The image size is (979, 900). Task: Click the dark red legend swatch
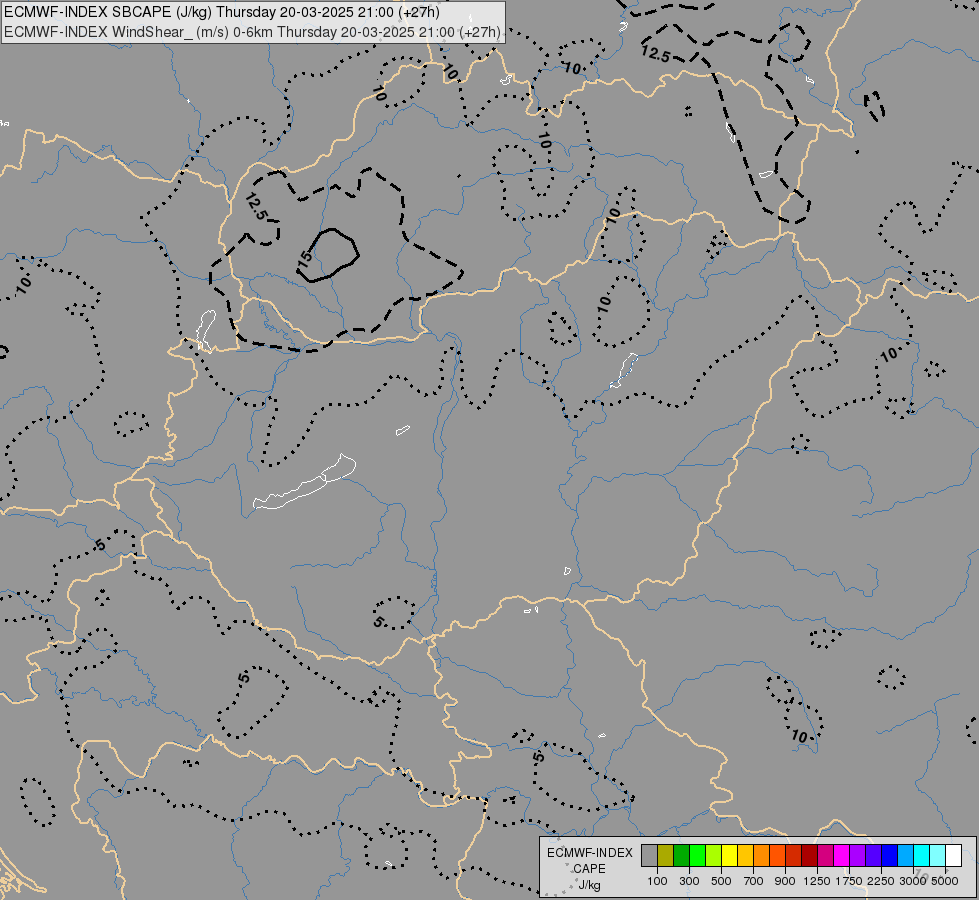(x=810, y=856)
